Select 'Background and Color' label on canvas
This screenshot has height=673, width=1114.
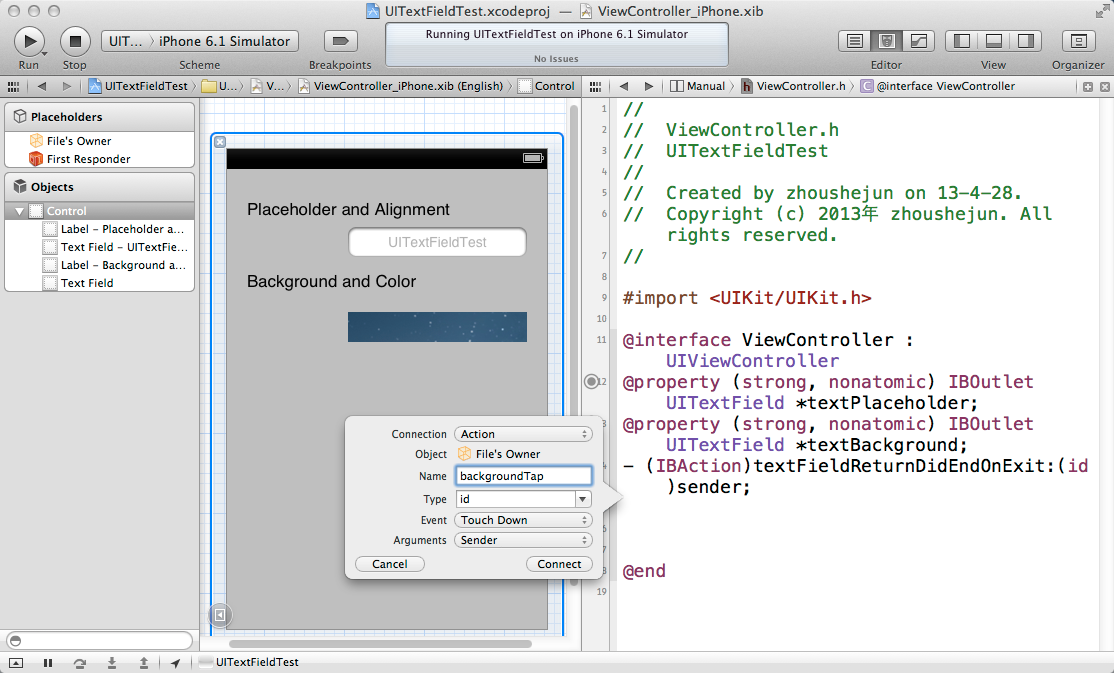[x=331, y=281]
